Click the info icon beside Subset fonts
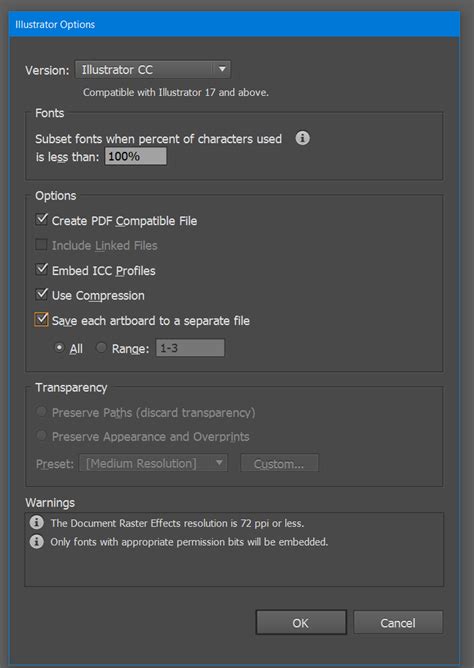Viewport: 474px width, 668px height. [x=302, y=138]
